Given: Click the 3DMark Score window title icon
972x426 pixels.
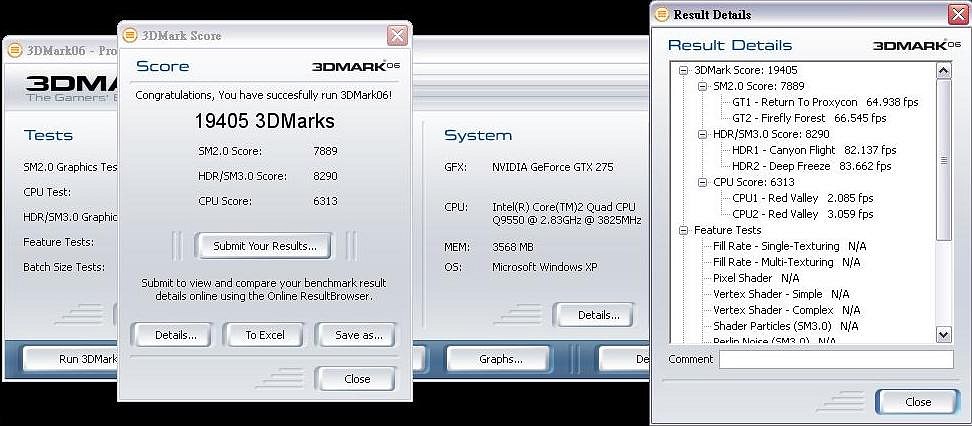Looking at the screenshot, I should pos(130,35).
